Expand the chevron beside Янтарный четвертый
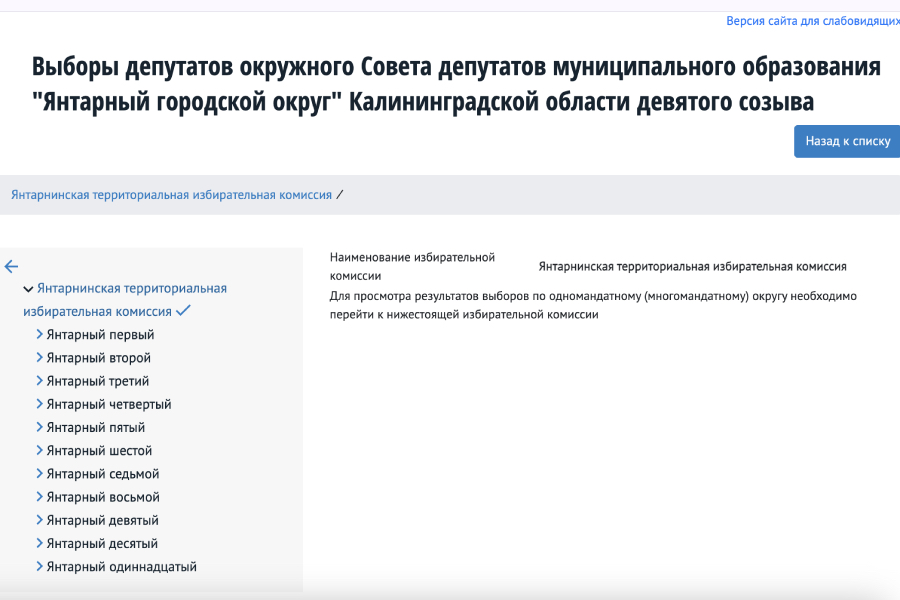 (40, 404)
